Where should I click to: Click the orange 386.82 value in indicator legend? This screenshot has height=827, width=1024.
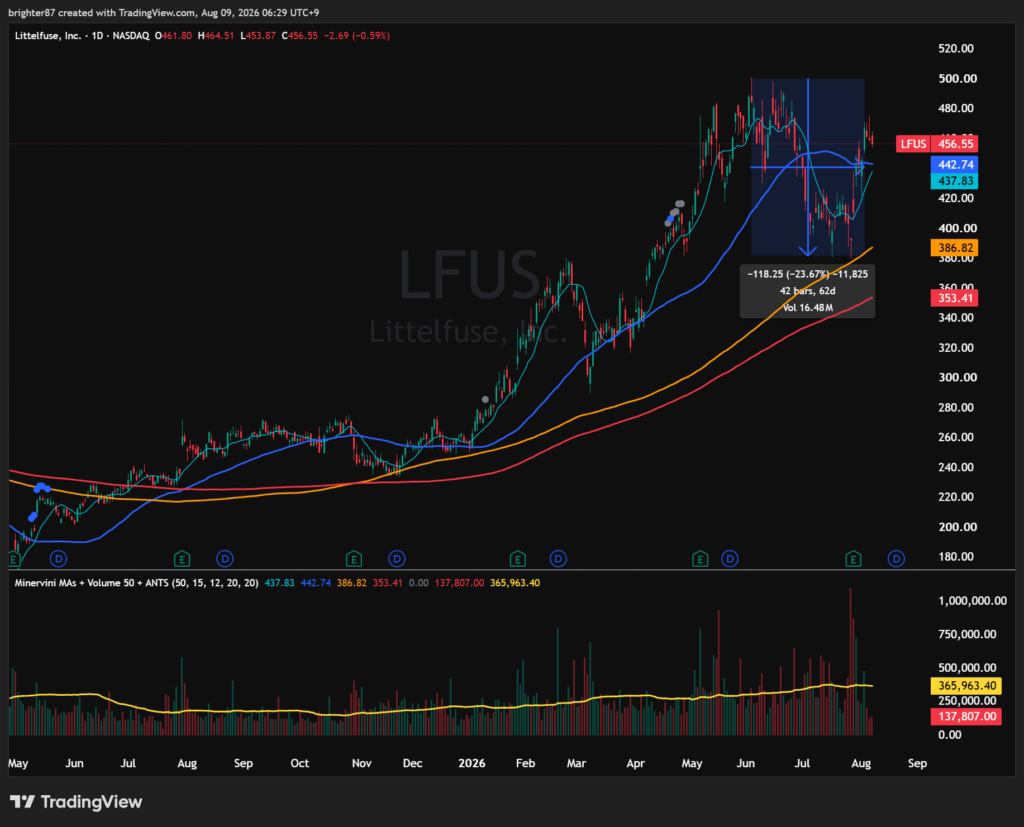(351, 583)
